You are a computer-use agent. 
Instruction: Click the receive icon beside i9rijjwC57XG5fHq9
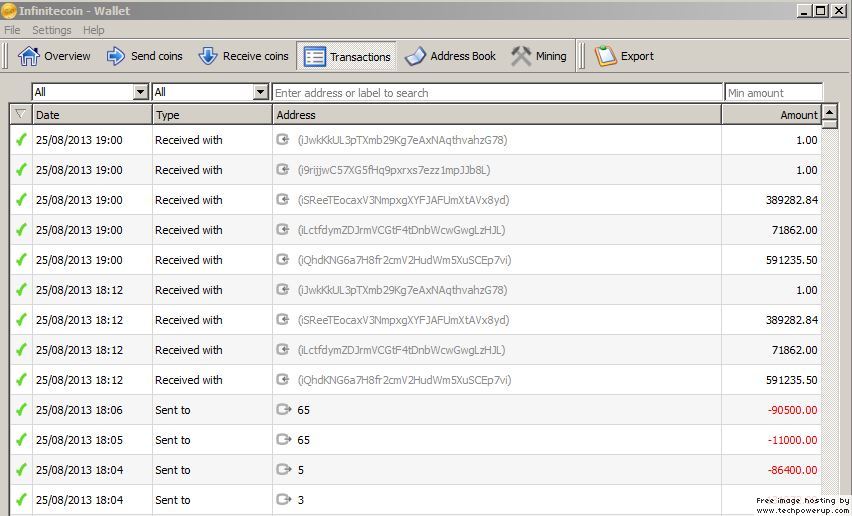pyautogui.click(x=283, y=169)
